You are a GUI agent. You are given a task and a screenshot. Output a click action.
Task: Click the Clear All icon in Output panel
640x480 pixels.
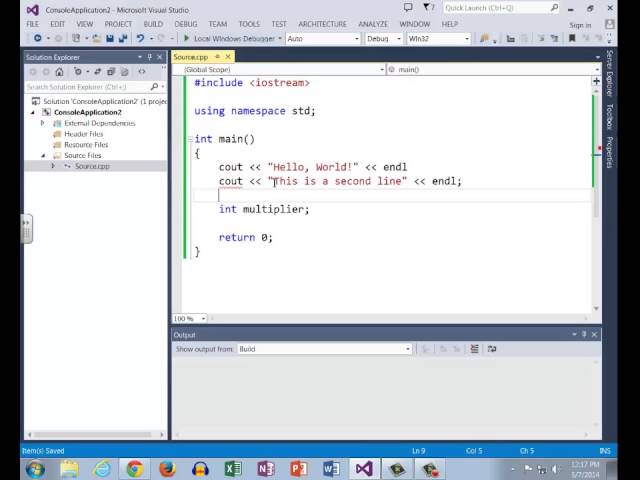[474, 349]
